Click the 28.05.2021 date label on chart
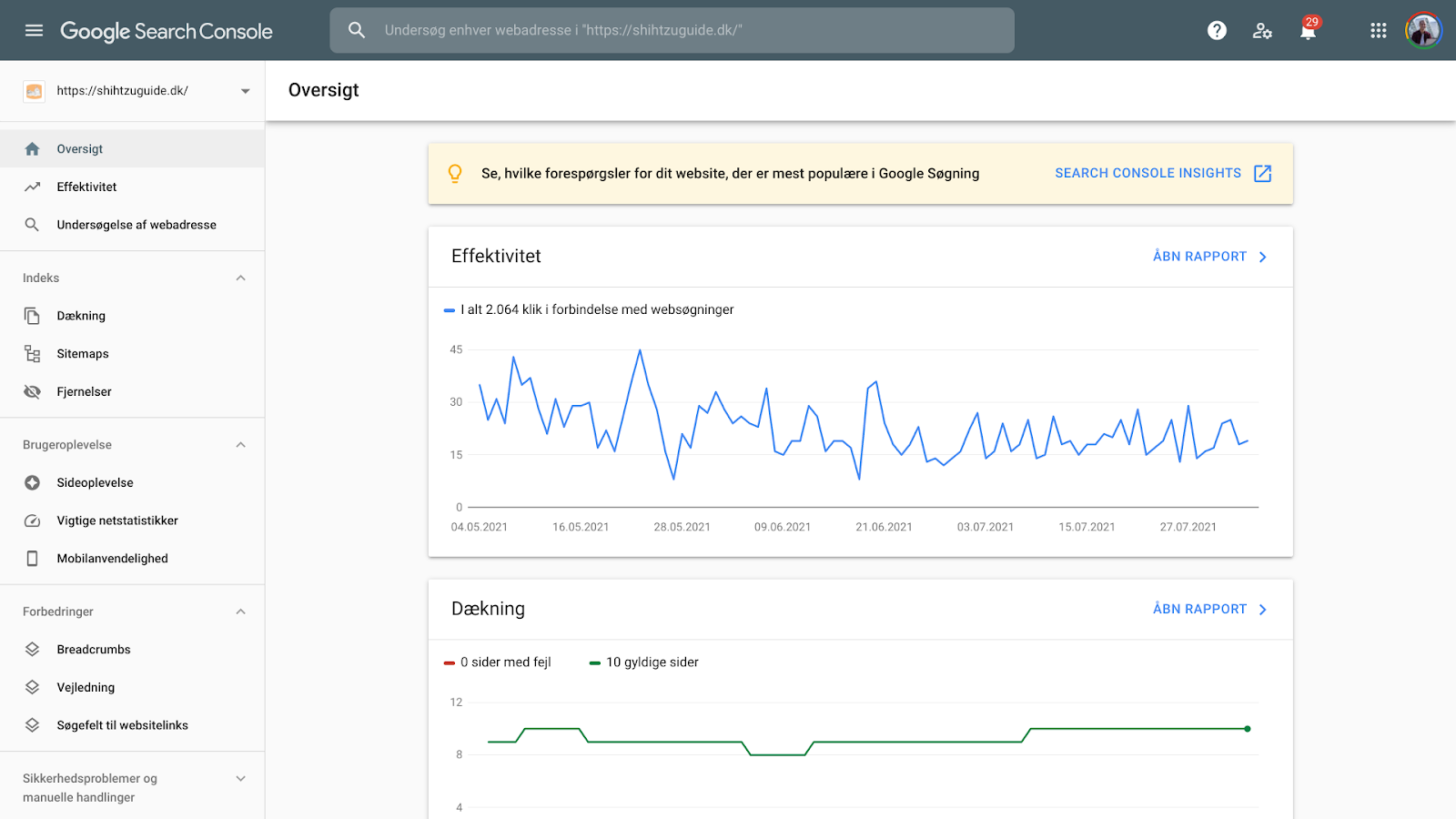1456x819 pixels. click(x=682, y=527)
